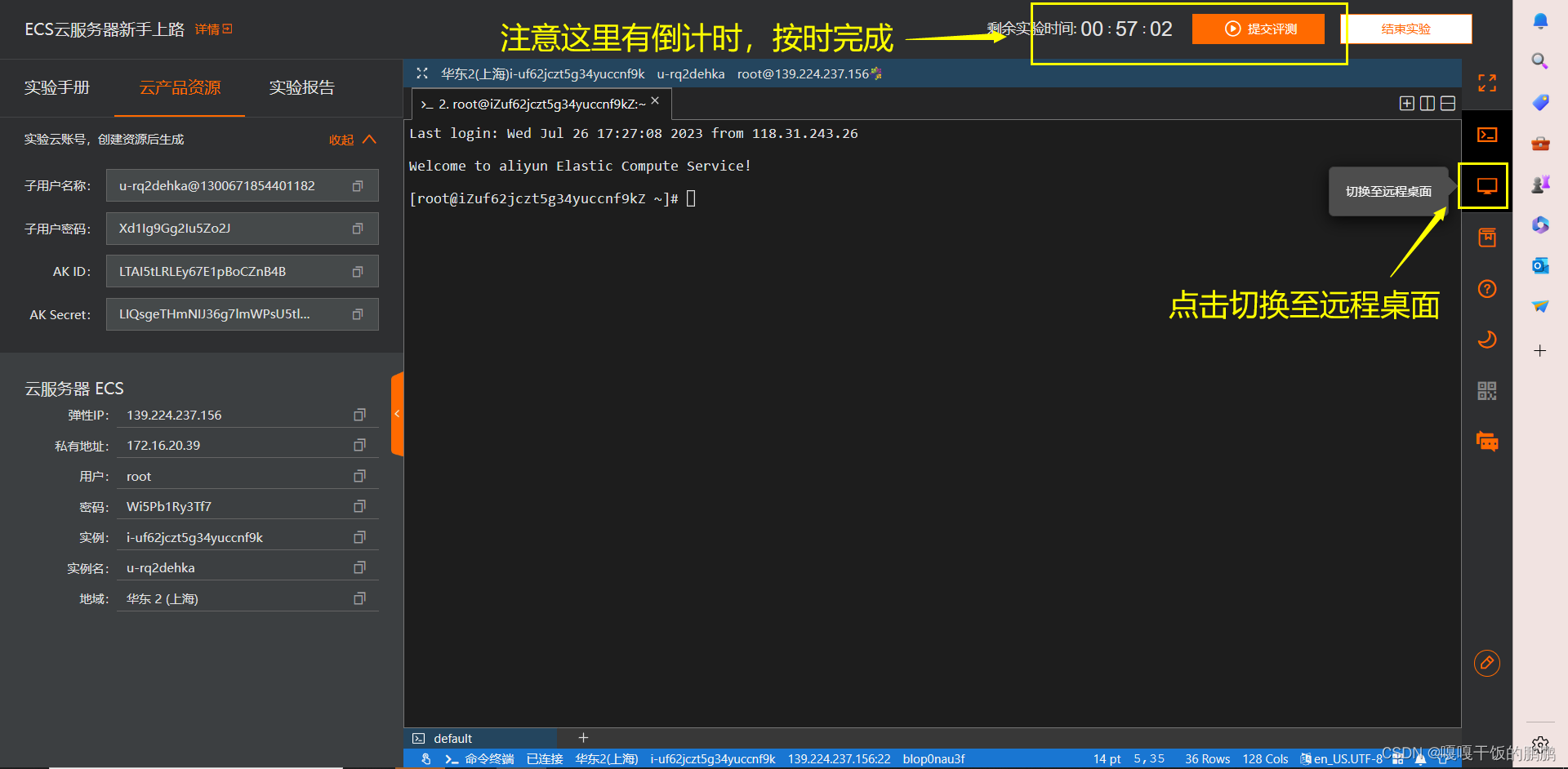Add a new session with bottom plus
This screenshot has height=769, width=1568.
pyautogui.click(x=583, y=737)
